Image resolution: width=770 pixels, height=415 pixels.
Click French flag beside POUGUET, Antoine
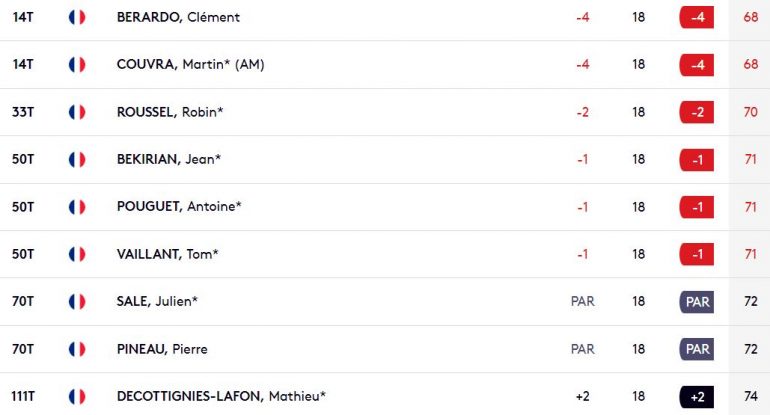[x=77, y=207]
